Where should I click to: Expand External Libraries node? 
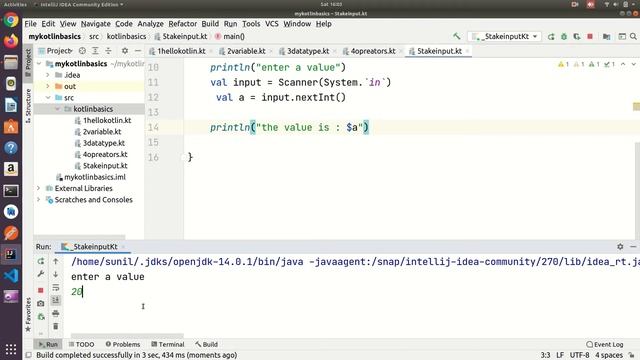click(39, 188)
